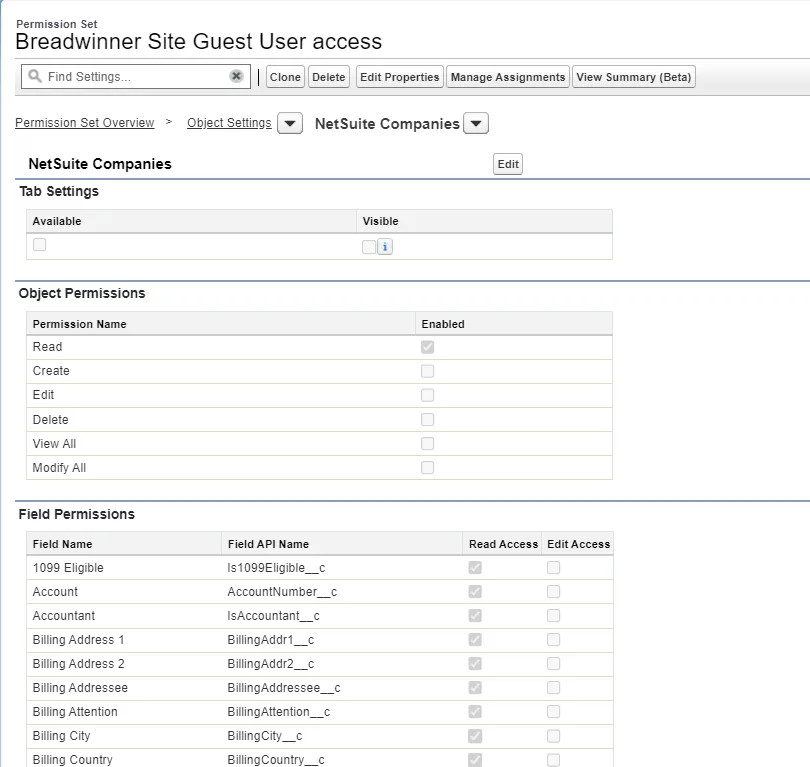Toggle Read Access for Billing Addressee

click(x=475, y=687)
